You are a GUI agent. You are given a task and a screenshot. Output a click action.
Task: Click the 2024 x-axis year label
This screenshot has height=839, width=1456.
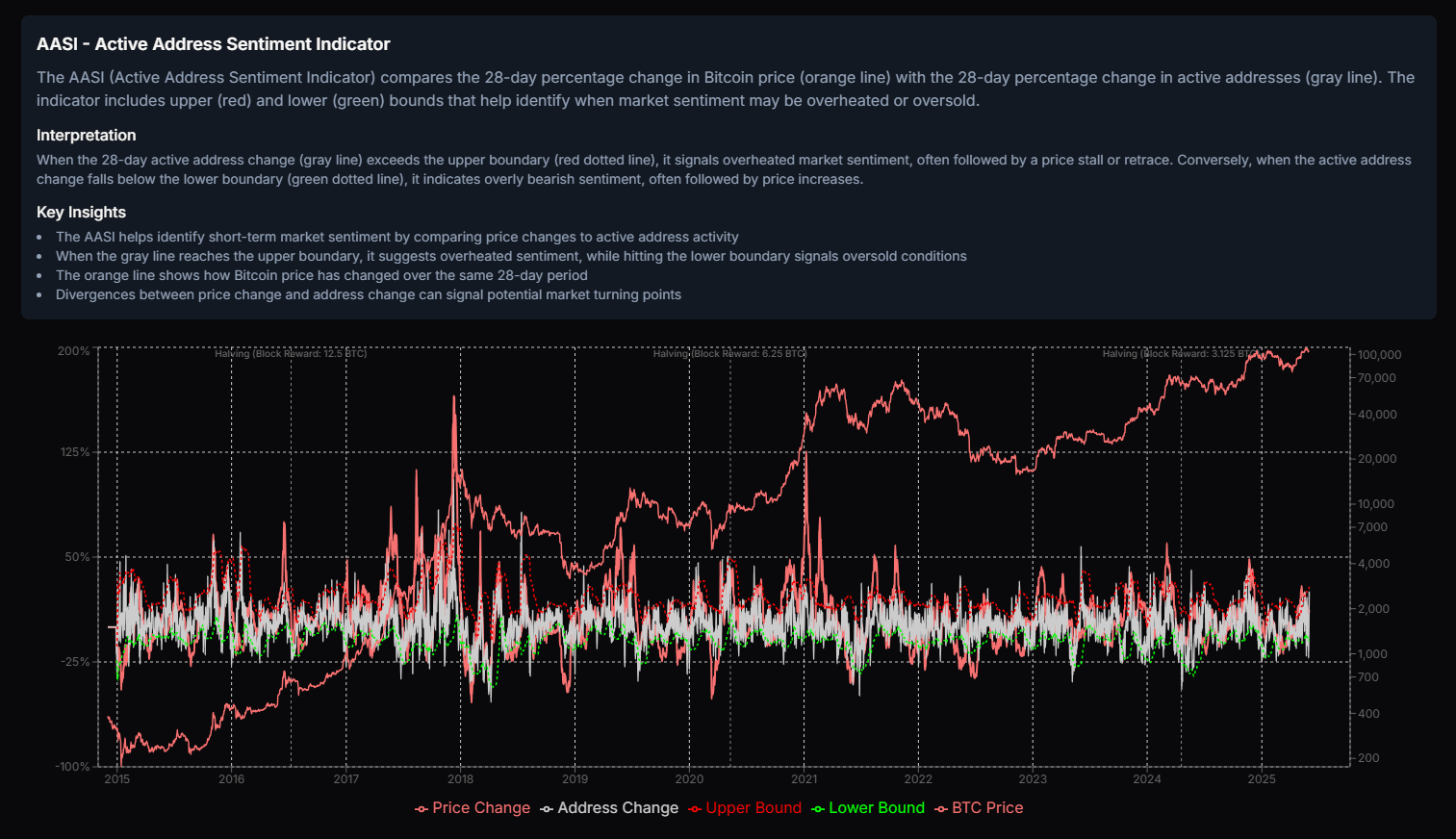[1147, 779]
